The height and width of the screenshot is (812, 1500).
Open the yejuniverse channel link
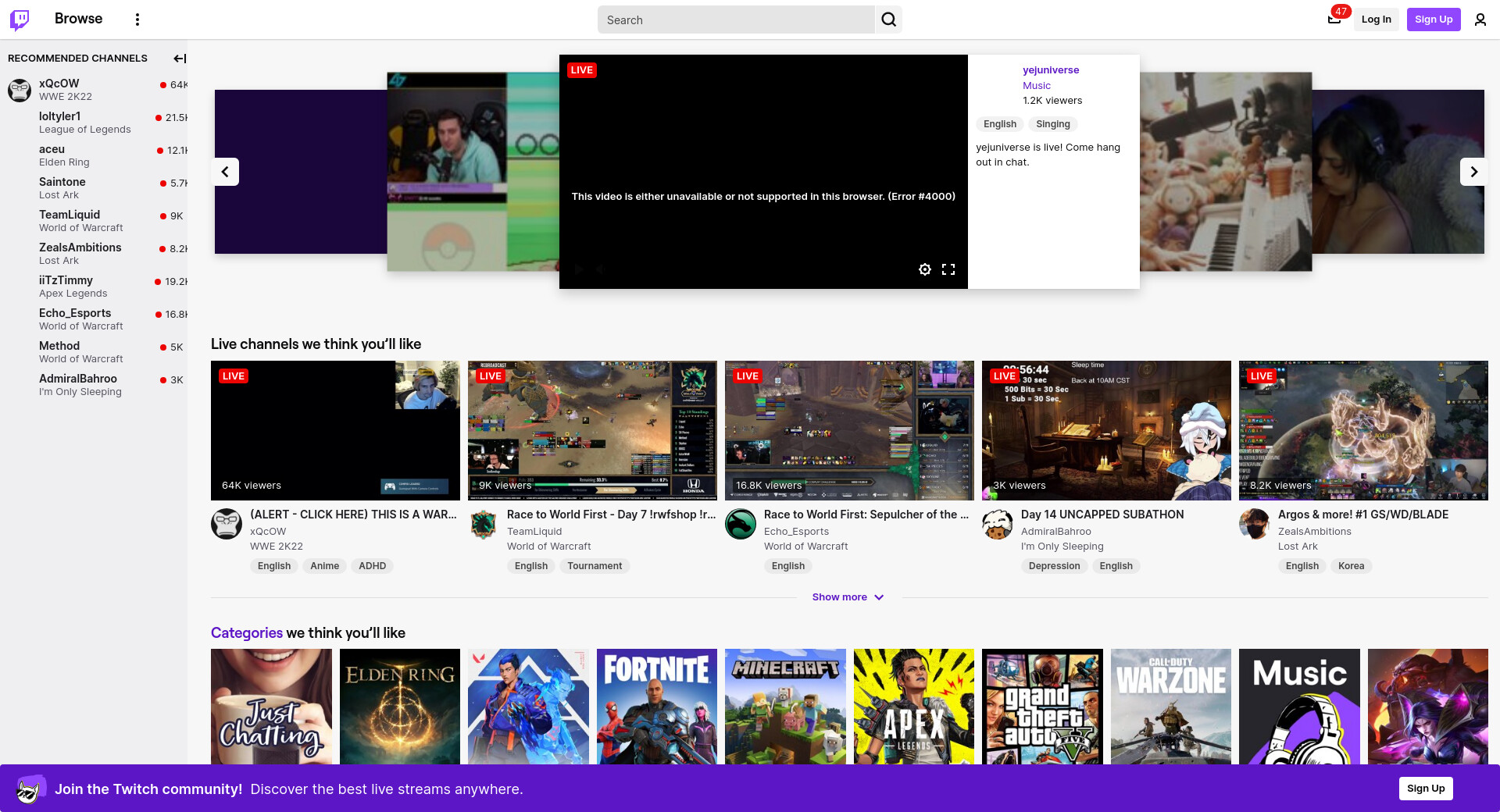(x=1051, y=70)
